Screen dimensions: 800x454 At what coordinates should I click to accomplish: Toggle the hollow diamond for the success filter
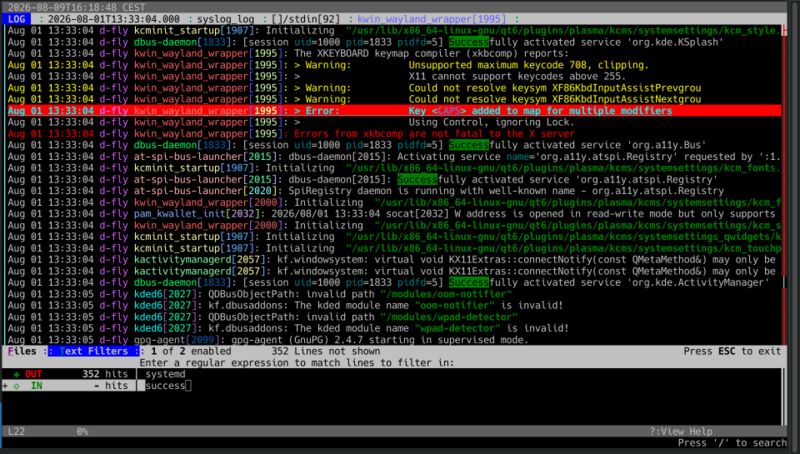[x=17, y=386]
